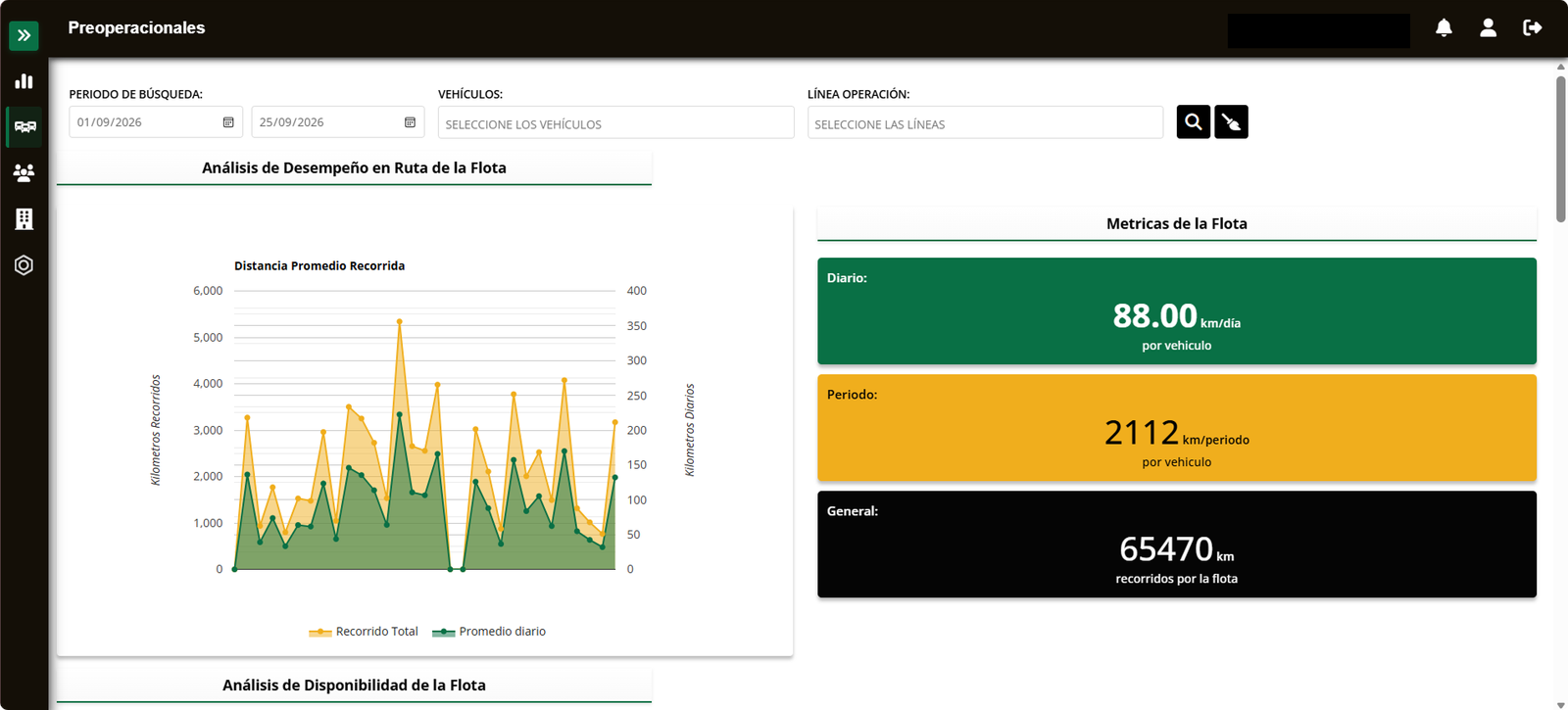Open the bar chart statistics sidebar icon
This screenshot has height=710, width=1568.
click(24, 81)
